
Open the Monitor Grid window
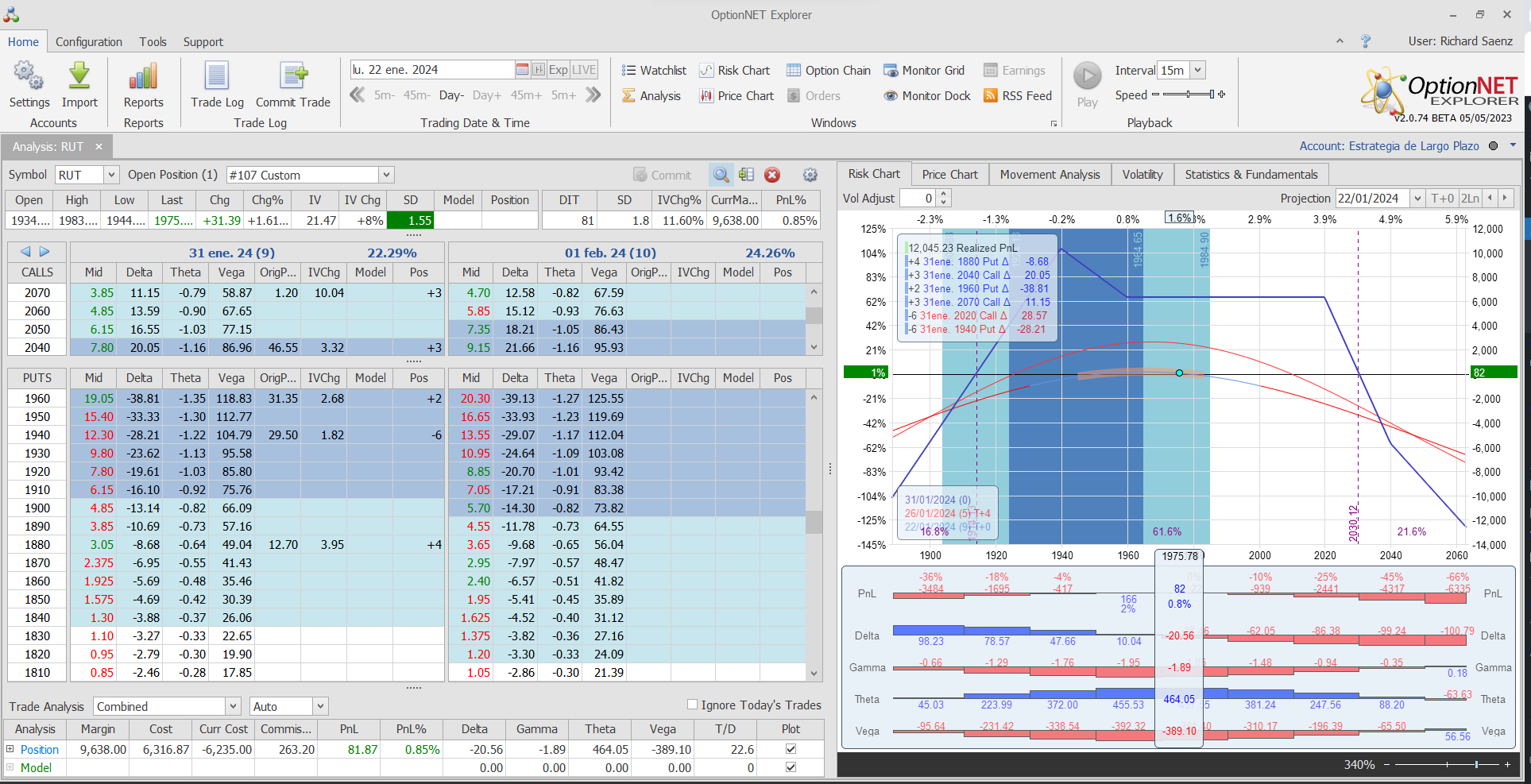point(924,71)
